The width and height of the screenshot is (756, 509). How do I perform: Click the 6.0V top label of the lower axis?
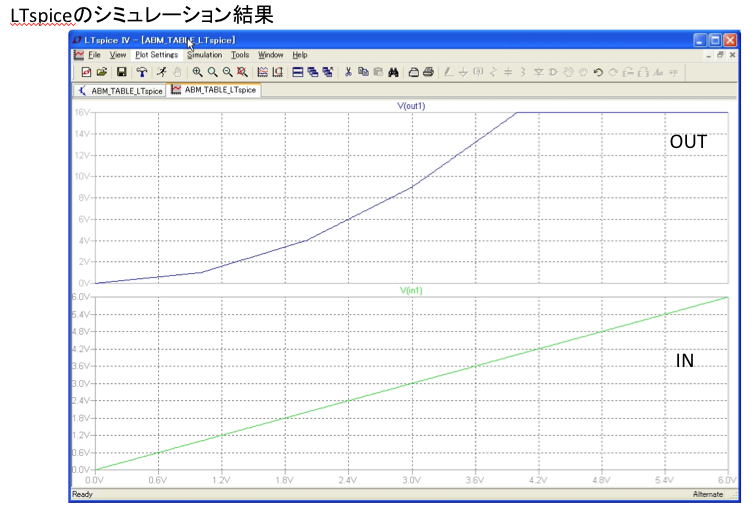[81, 297]
